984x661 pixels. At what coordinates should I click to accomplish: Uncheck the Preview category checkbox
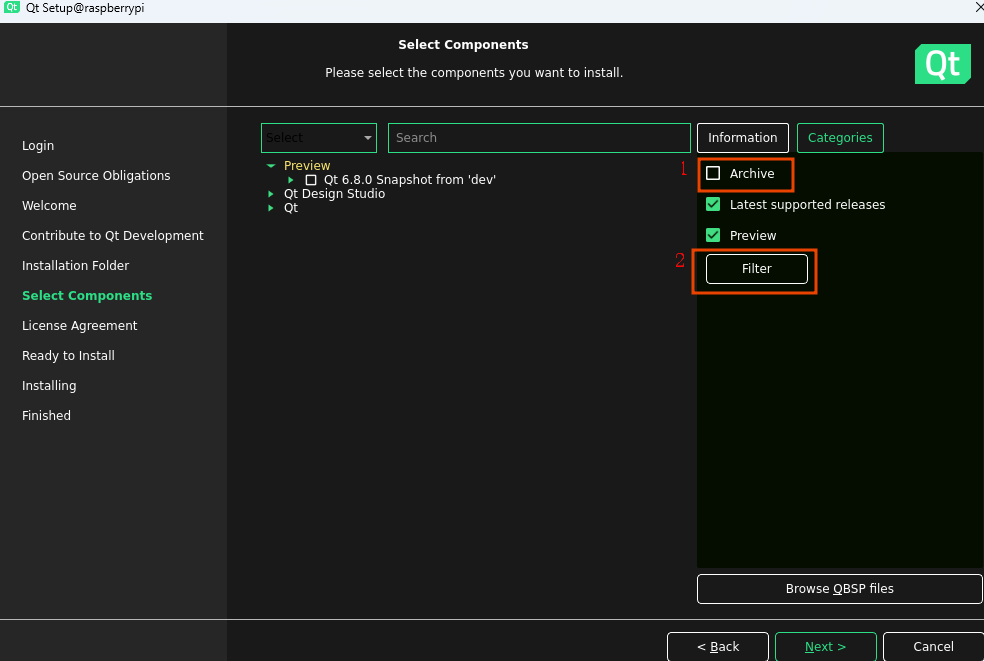(713, 235)
